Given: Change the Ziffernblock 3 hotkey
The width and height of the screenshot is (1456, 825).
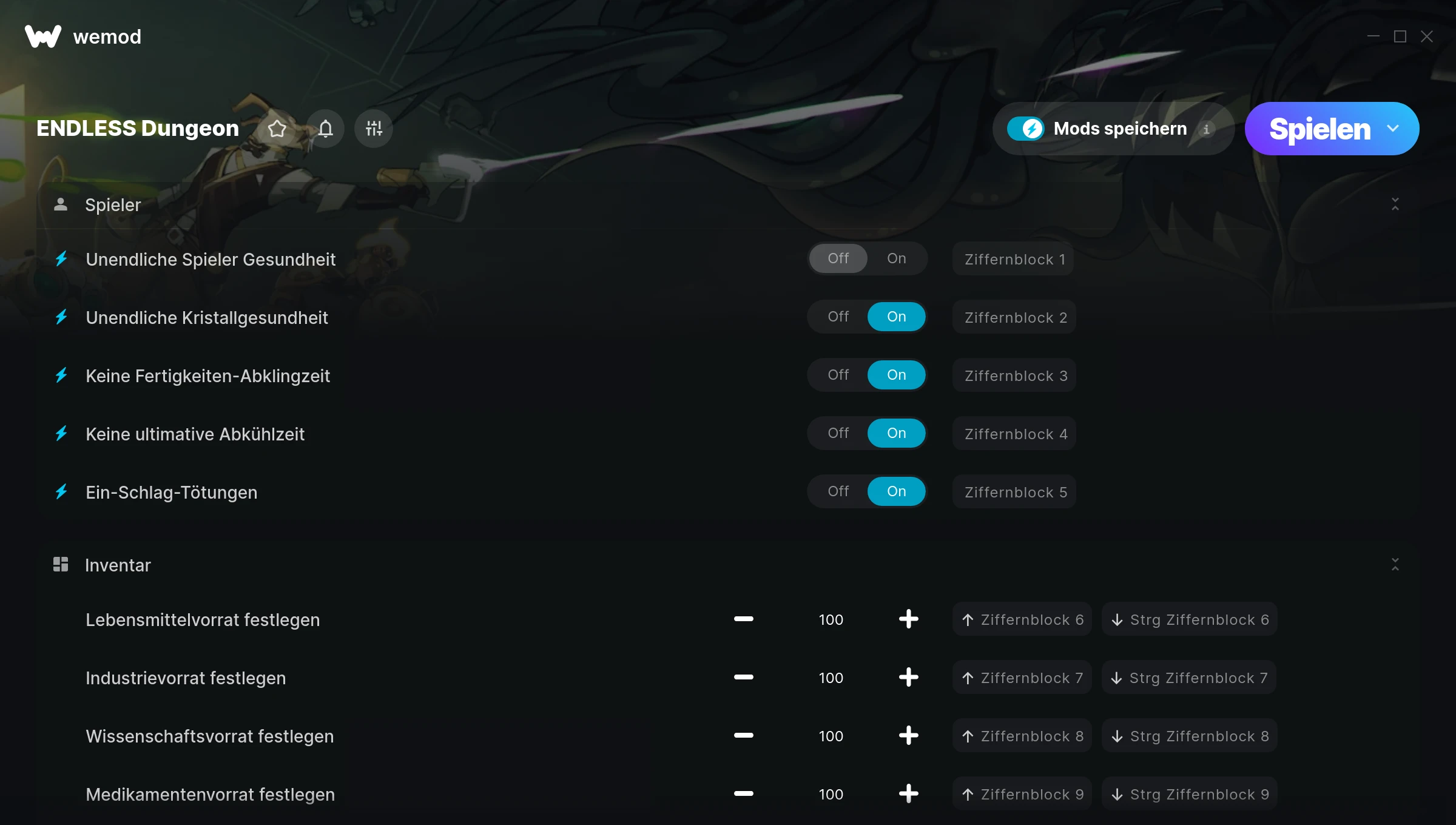Looking at the screenshot, I should pyautogui.click(x=1014, y=375).
